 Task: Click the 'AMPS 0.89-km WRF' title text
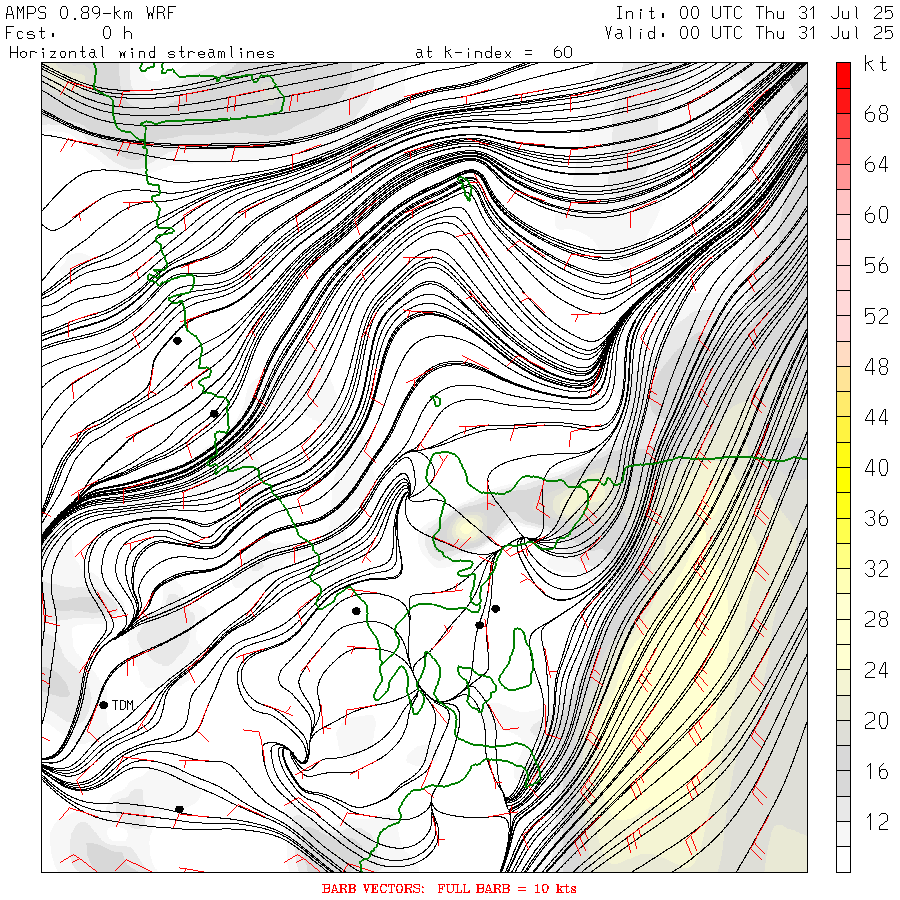(90, 12)
